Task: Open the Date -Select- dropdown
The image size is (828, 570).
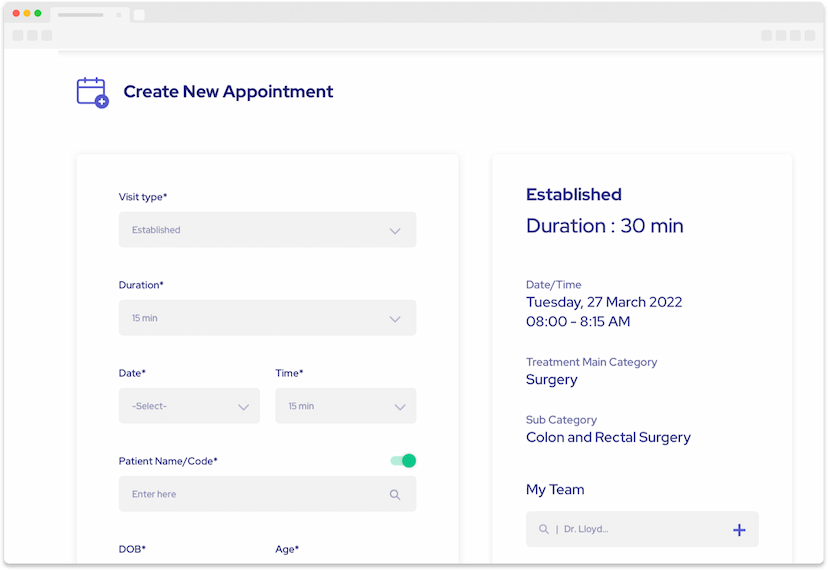Action: click(x=189, y=406)
